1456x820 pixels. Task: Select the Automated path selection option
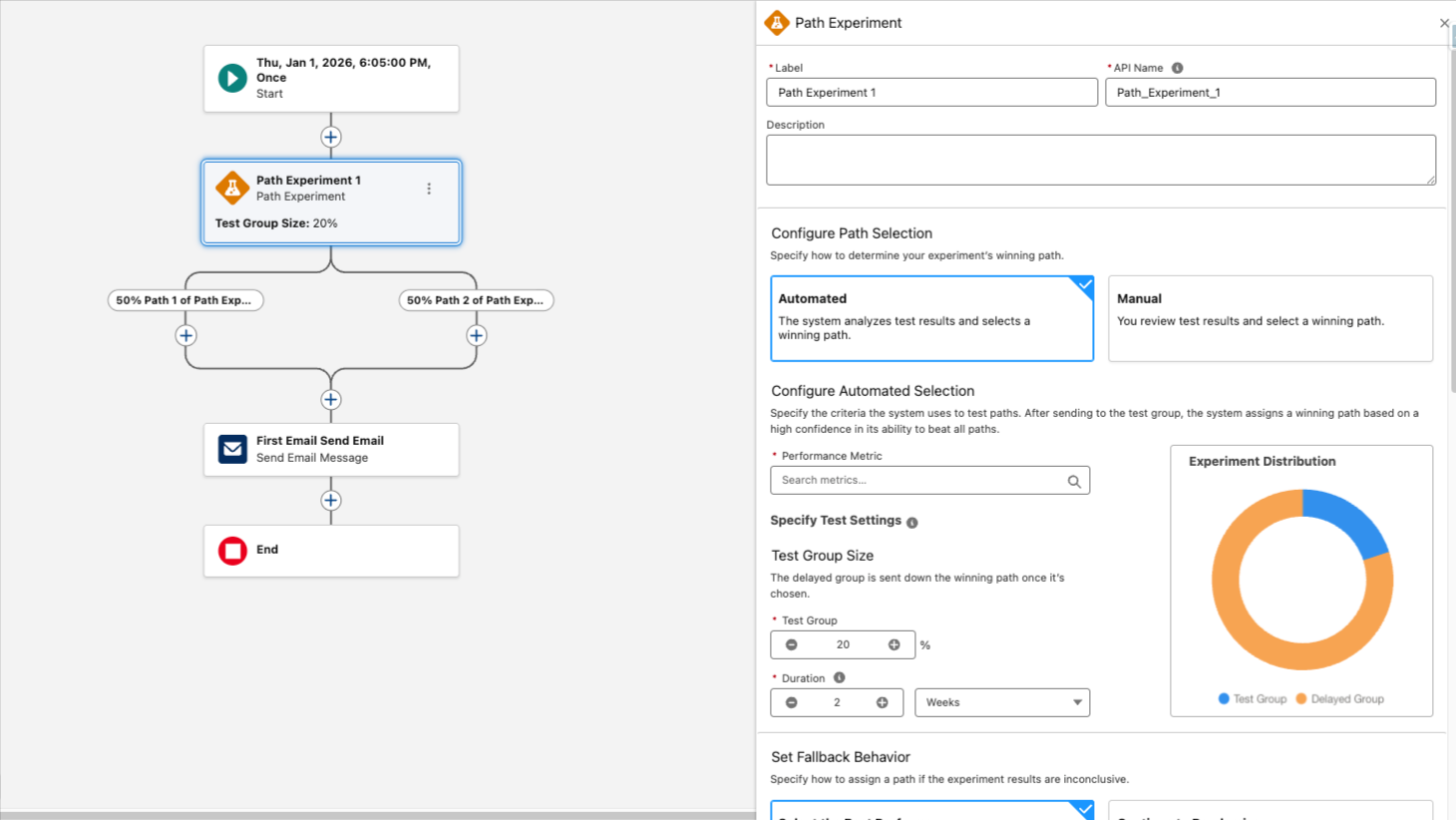tap(931, 318)
